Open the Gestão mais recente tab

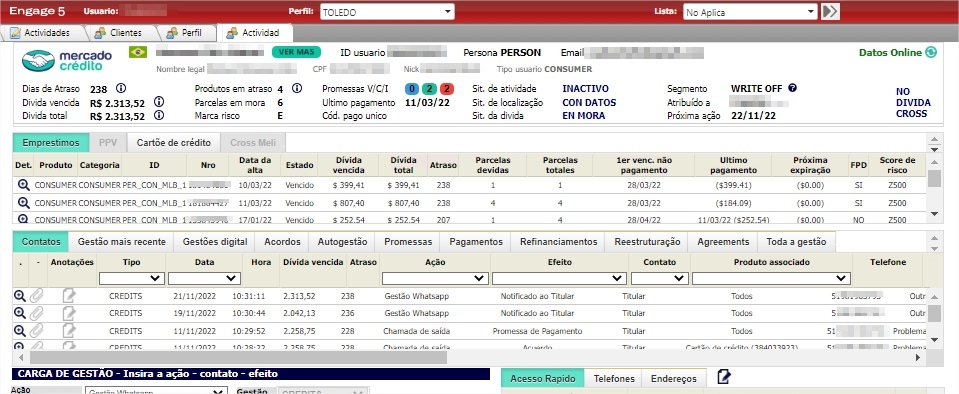tap(122, 242)
